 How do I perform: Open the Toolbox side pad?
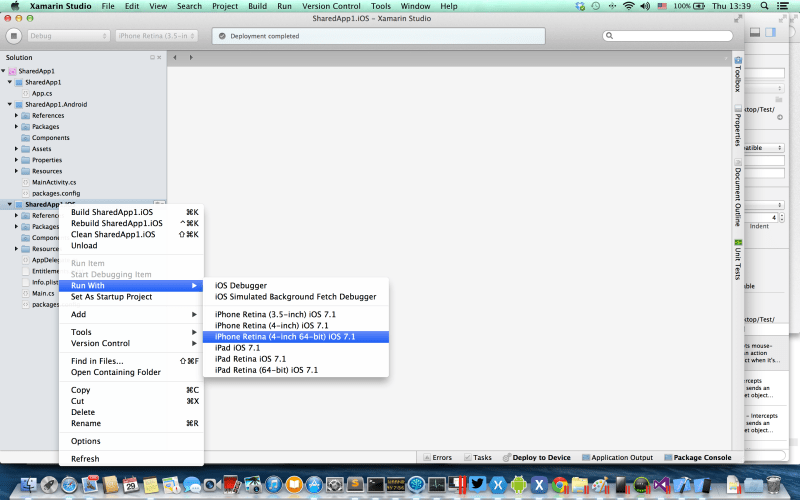(x=738, y=74)
